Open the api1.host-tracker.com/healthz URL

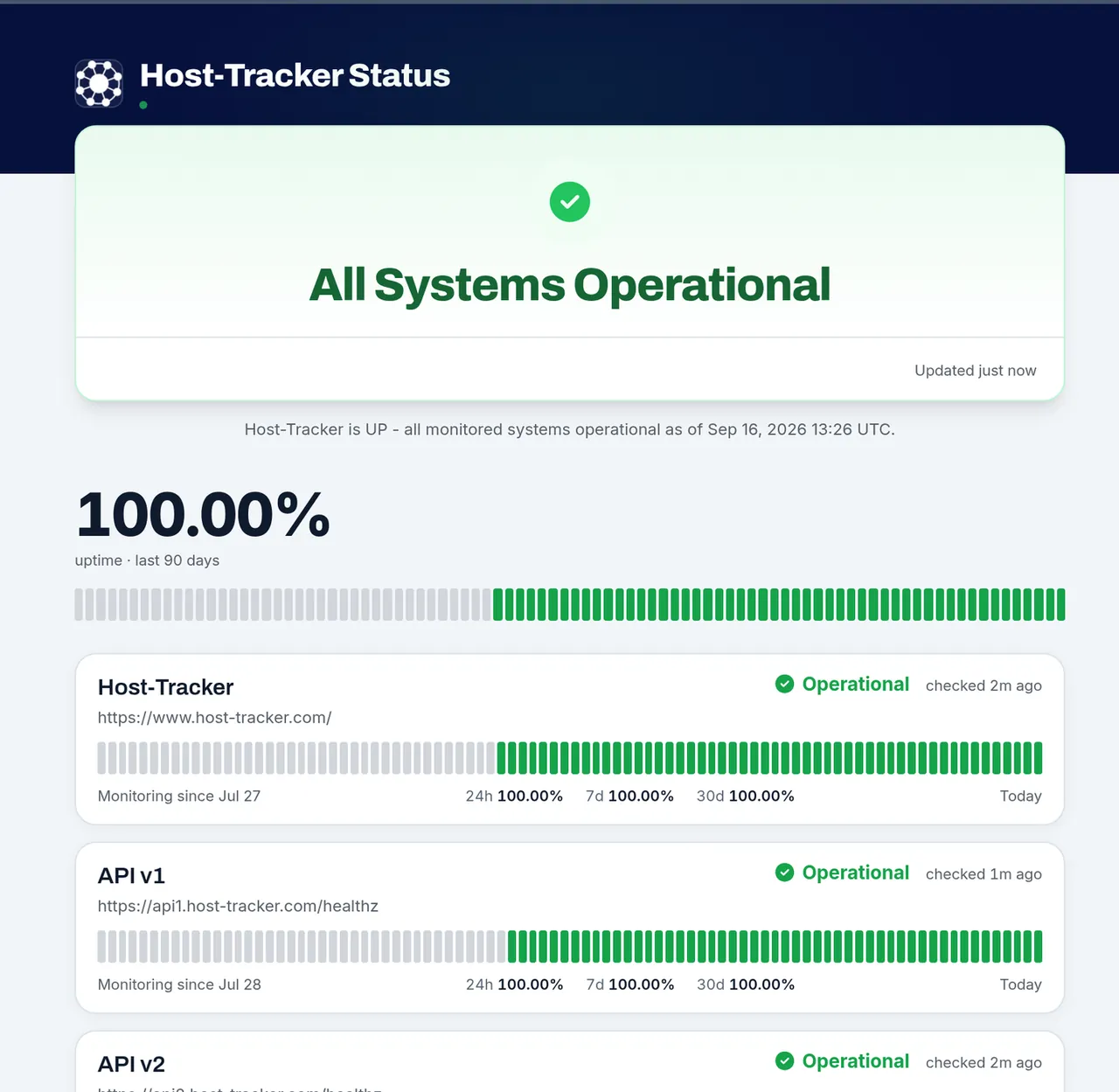tap(238, 907)
